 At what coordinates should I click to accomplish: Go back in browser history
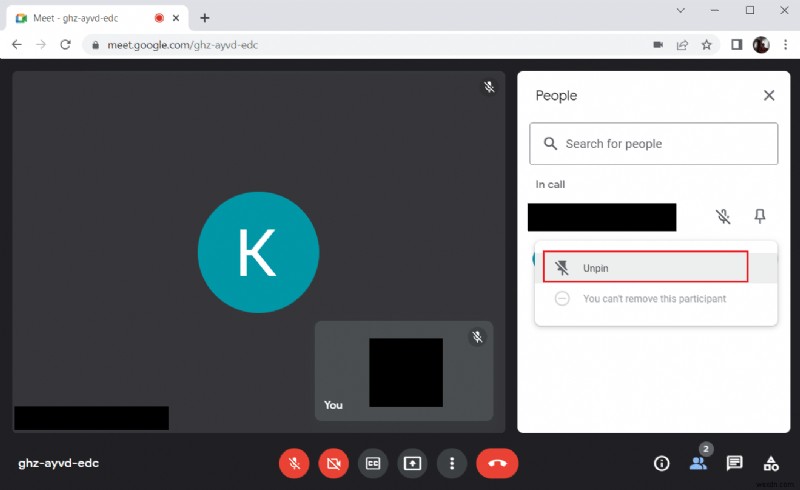tap(17, 45)
